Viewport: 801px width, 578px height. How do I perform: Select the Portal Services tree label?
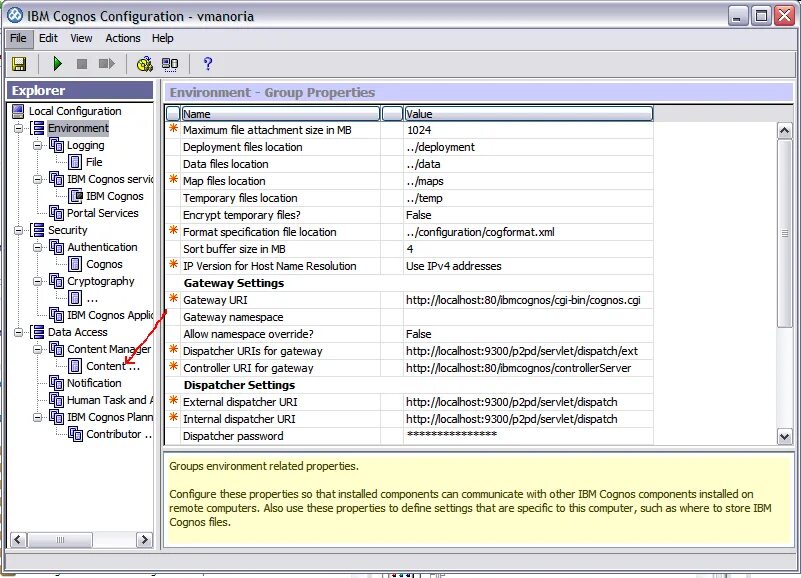click(x=103, y=213)
